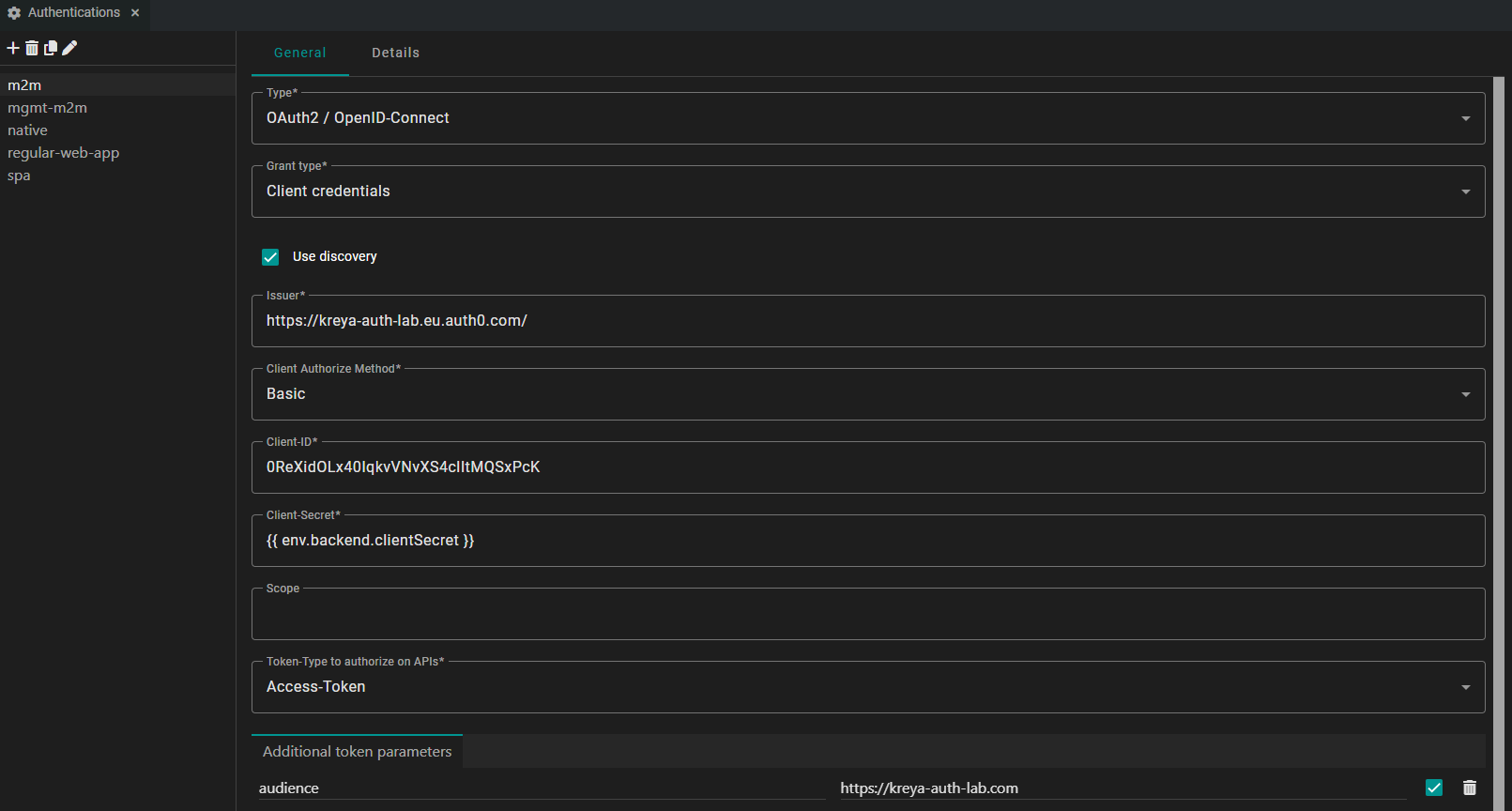Click the rename pencil icon

[69, 48]
